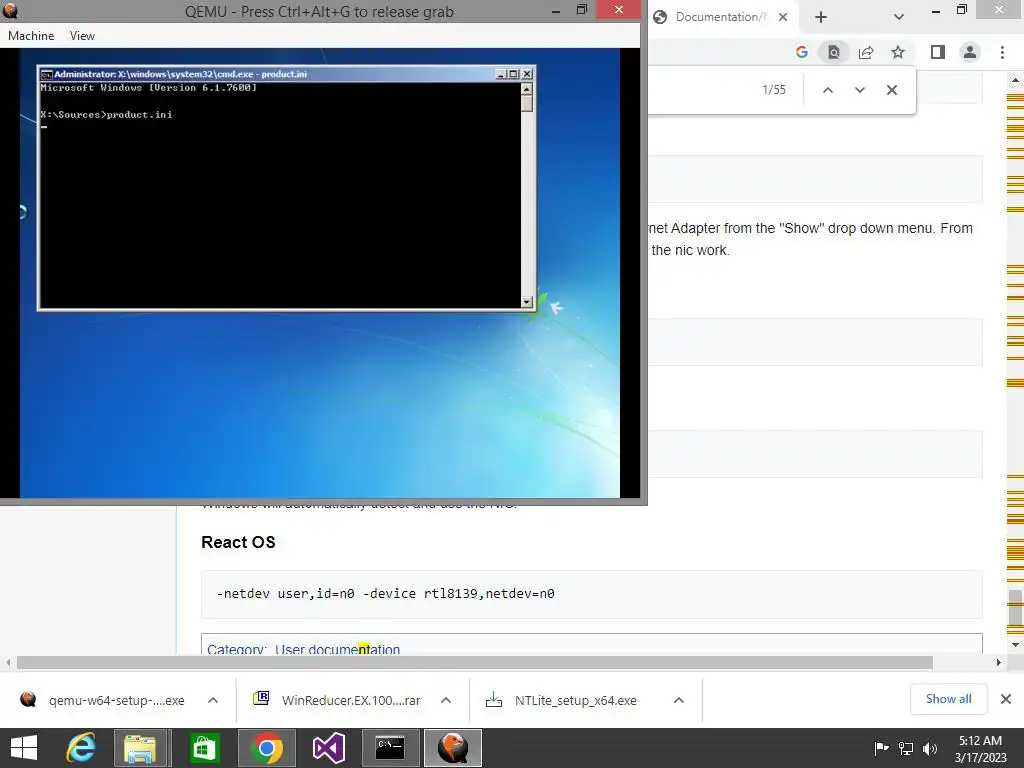The image size is (1024, 768).
Task: Open the Windows Start button
Action: [24, 748]
